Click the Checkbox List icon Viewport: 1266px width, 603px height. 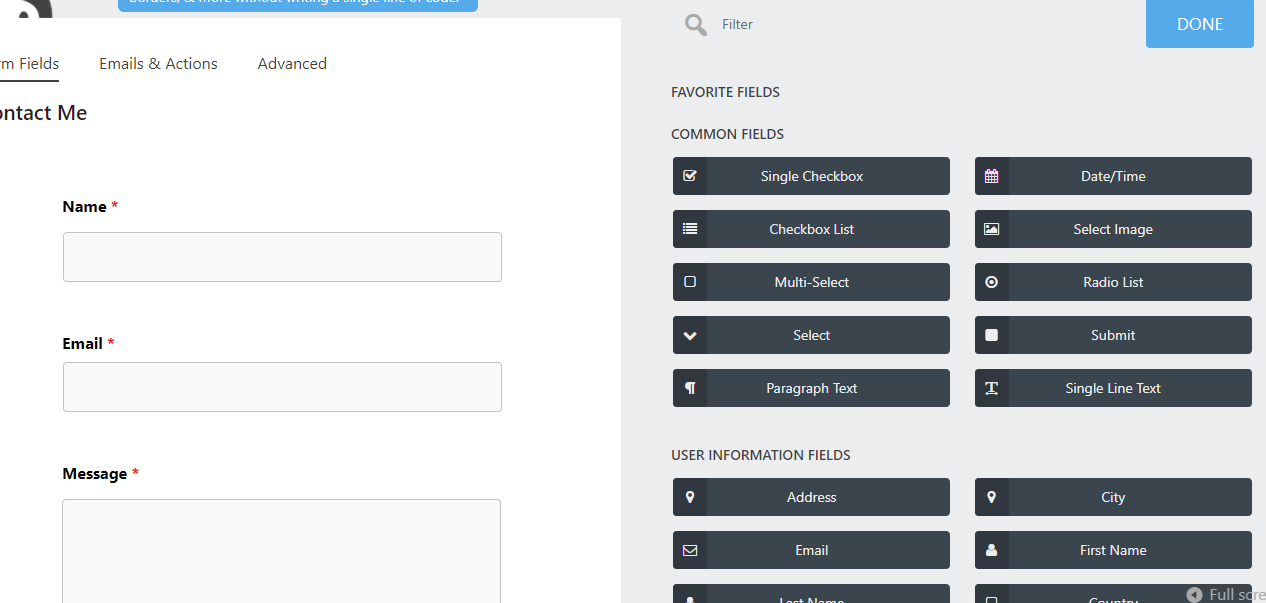(x=689, y=229)
